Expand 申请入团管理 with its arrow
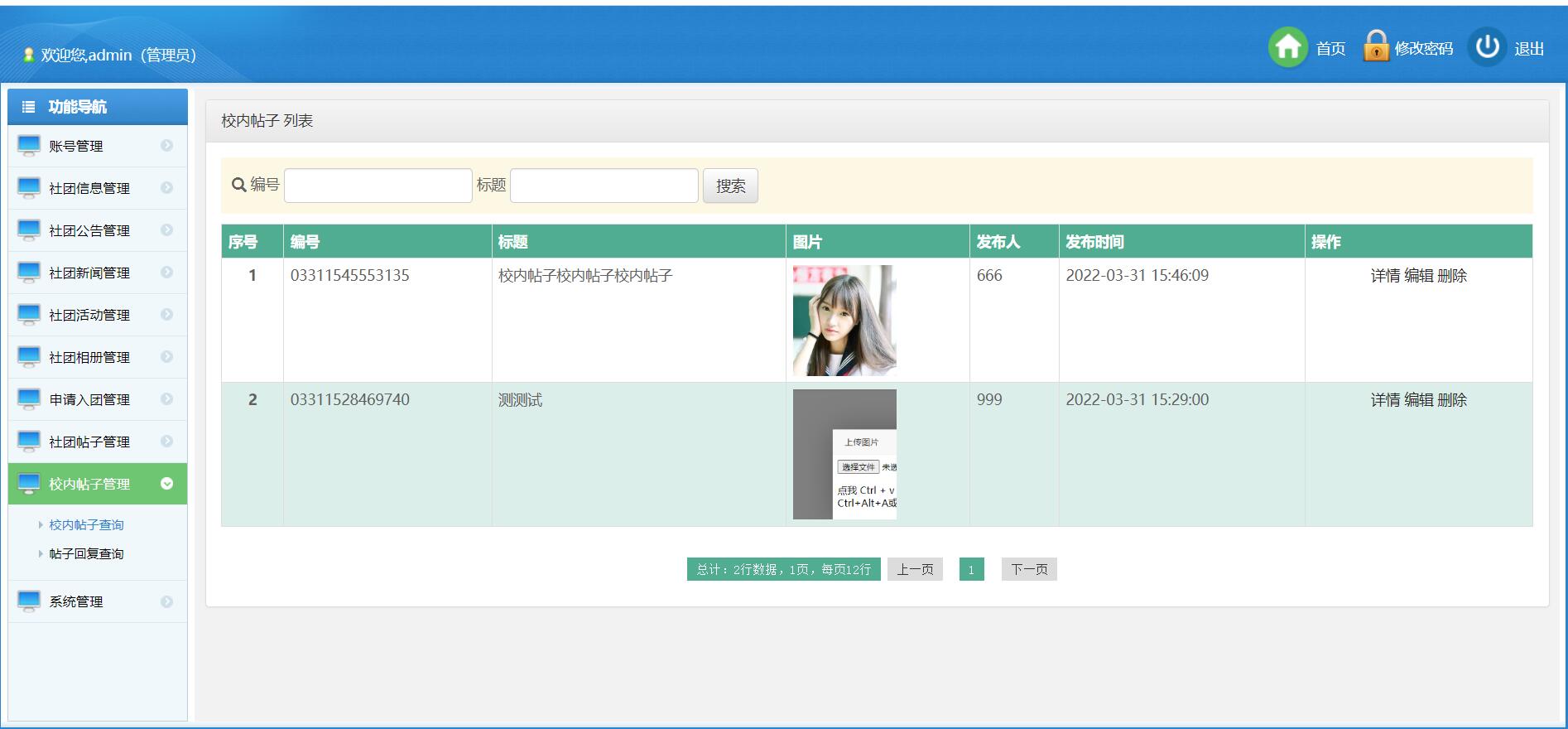Viewport: 1568px width, 729px height. coord(166,399)
